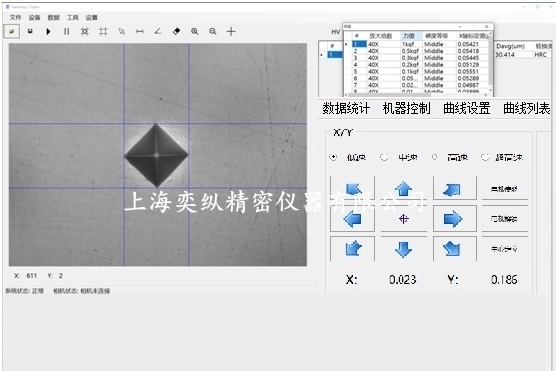
Task: Click the save disk icon
Action: (30, 31)
